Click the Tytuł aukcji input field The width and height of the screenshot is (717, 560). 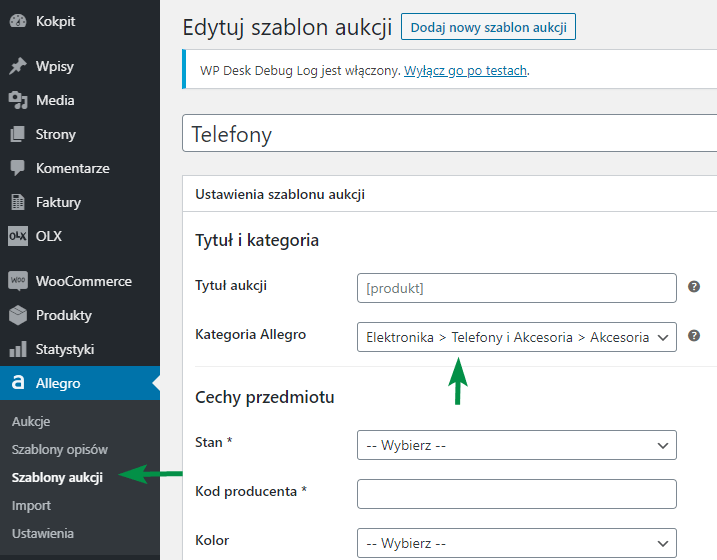pyautogui.click(x=517, y=288)
